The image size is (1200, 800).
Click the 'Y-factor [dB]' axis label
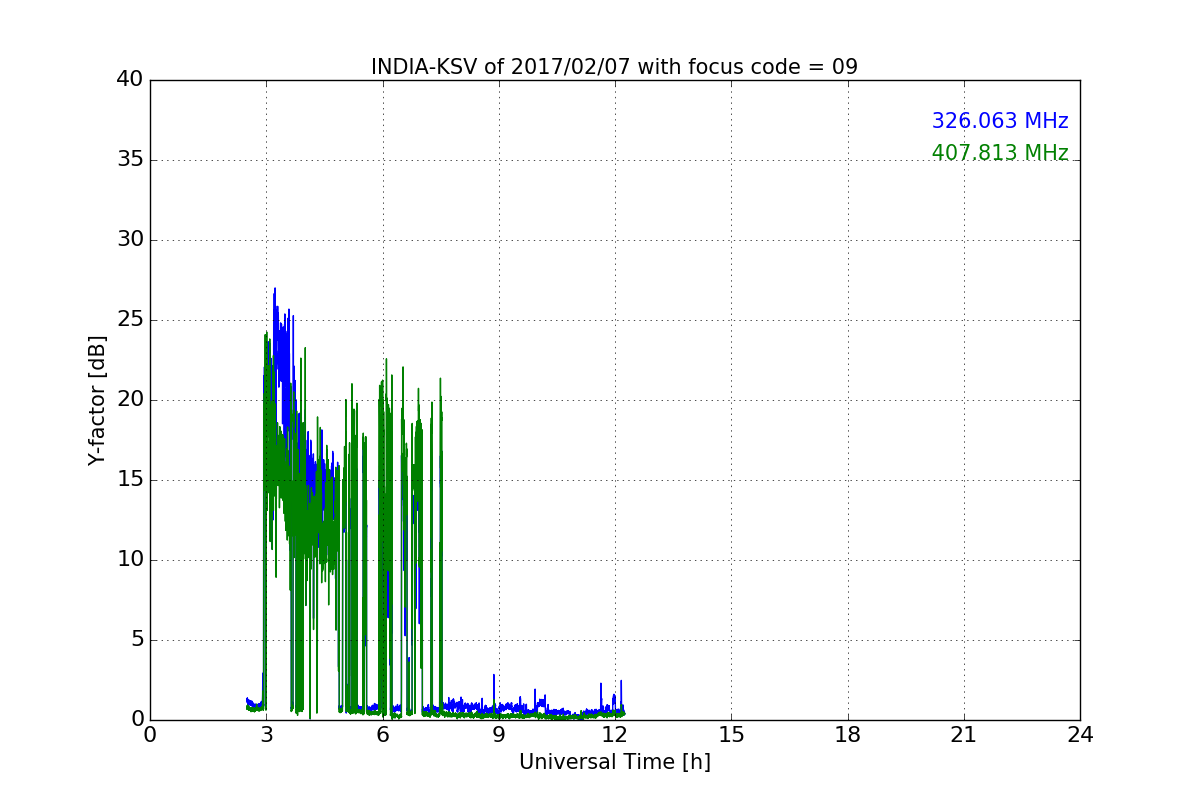pyautogui.click(x=97, y=400)
